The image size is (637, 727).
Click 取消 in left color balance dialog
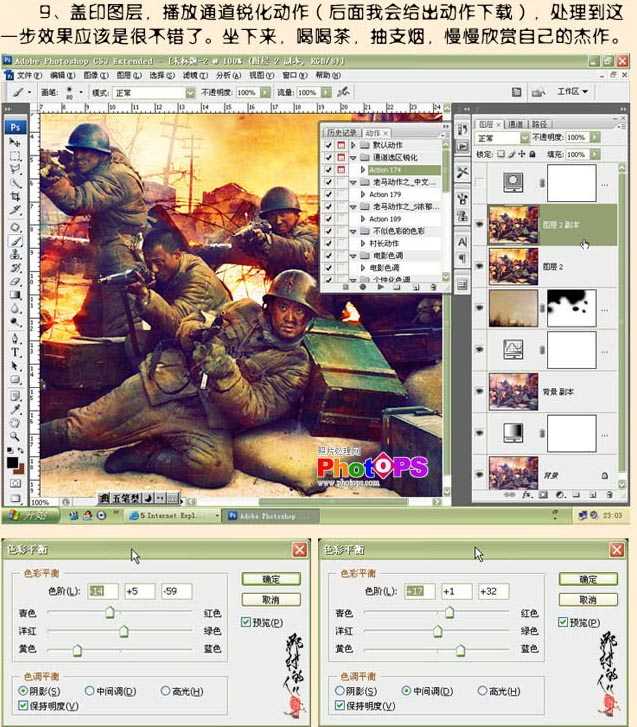(x=271, y=599)
